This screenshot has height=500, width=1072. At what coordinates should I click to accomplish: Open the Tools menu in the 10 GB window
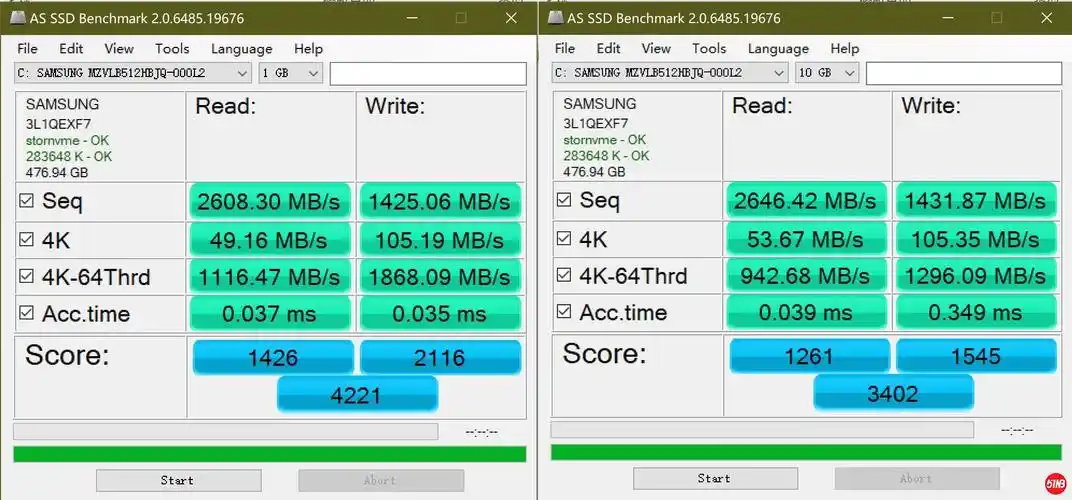click(709, 48)
